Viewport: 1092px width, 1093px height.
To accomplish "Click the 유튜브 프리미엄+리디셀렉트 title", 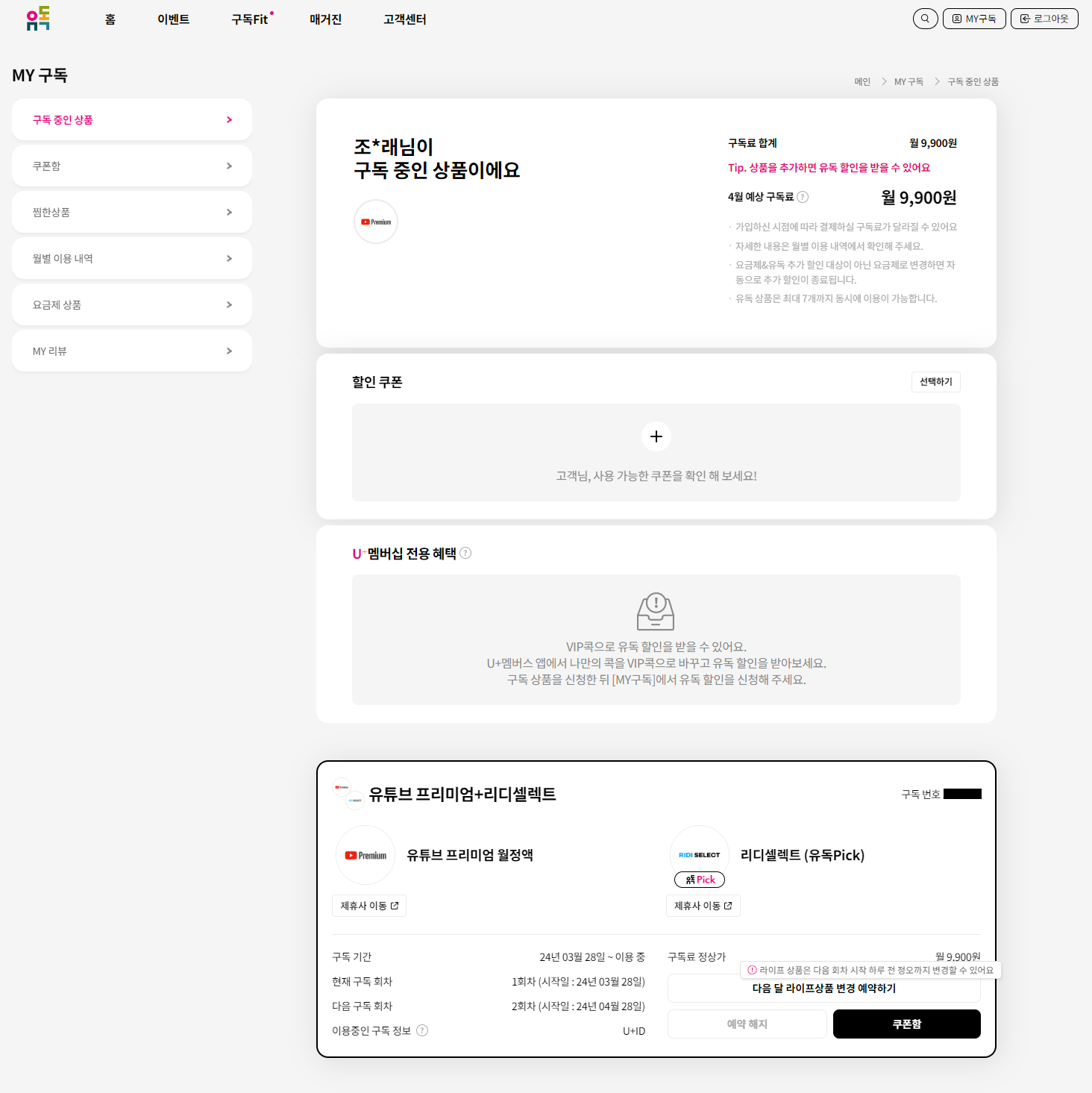I will [462, 794].
